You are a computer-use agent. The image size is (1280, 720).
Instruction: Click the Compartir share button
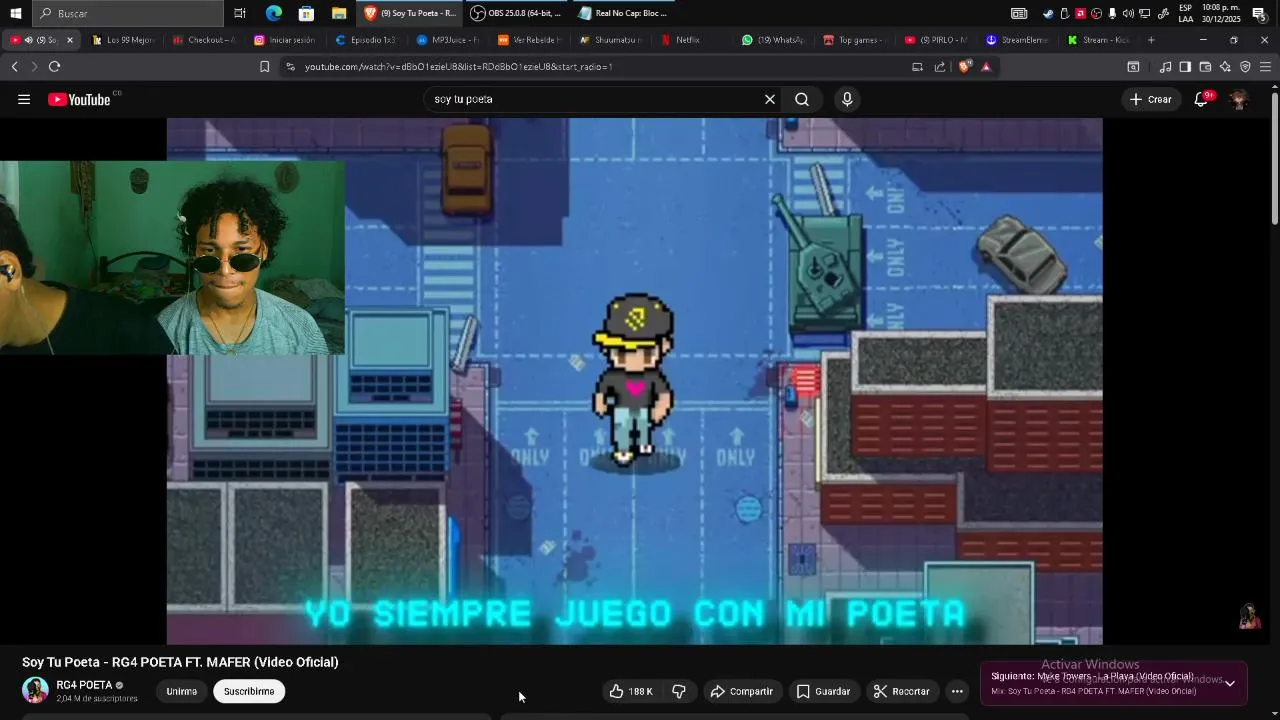tap(742, 691)
